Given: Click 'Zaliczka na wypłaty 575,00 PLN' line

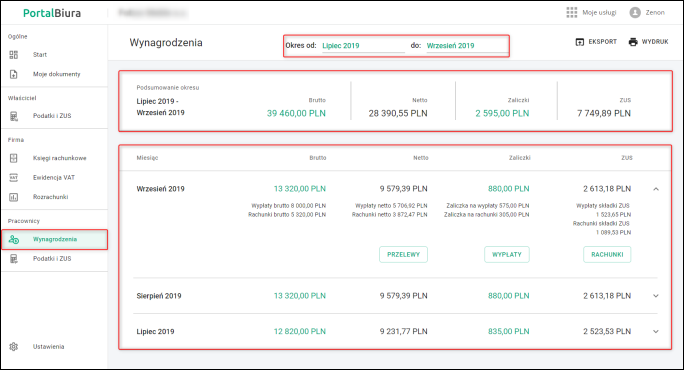Looking at the screenshot, I should coord(488,206).
